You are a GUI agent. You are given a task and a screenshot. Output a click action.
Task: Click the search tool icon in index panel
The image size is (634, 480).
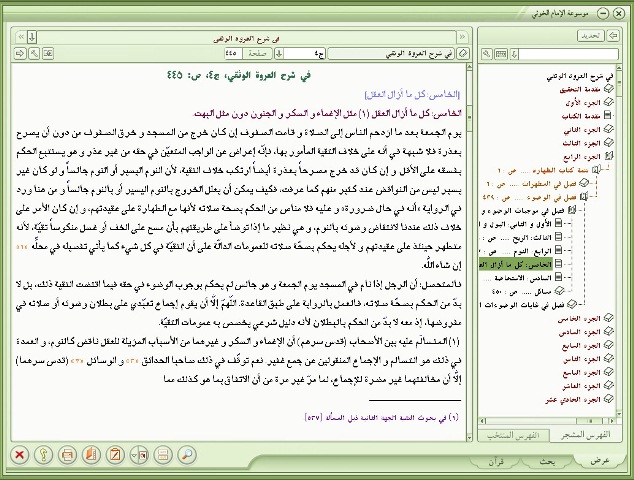[x=487, y=54]
